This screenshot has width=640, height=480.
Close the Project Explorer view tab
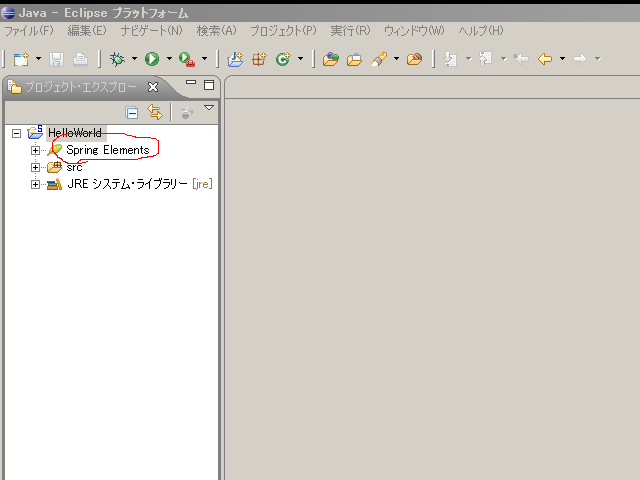tap(153, 87)
